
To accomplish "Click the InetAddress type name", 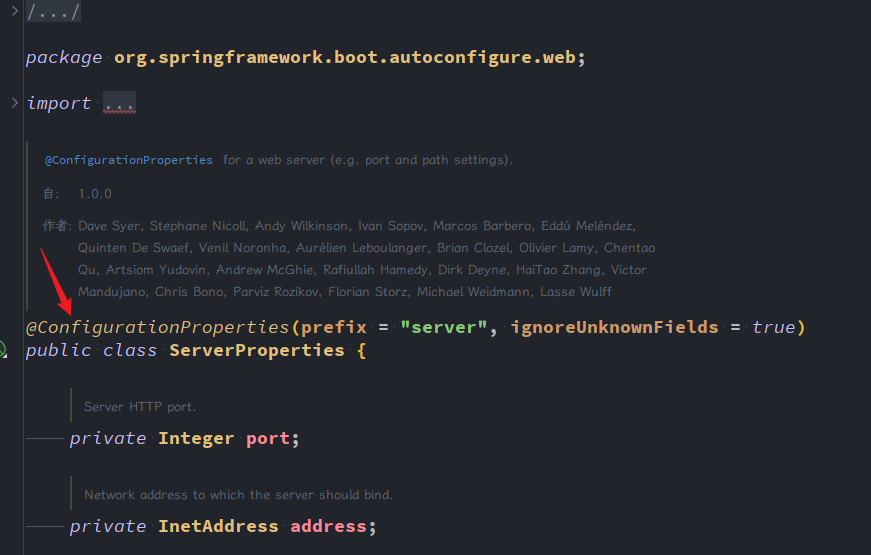I will coord(218,527).
